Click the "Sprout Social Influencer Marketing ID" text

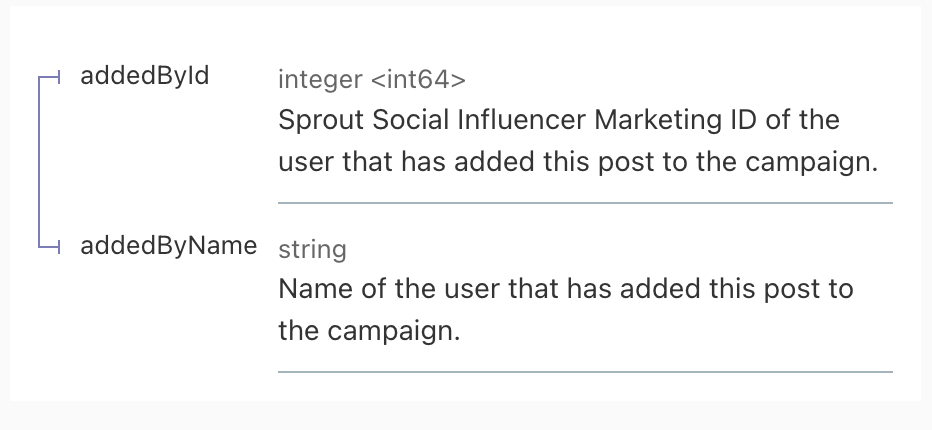498,120
